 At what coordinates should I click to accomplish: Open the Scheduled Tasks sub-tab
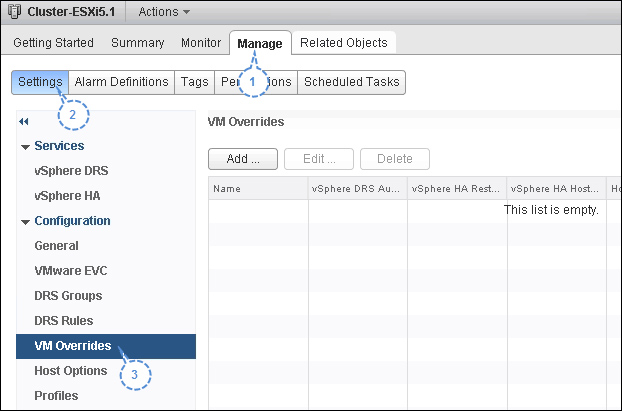coord(351,82)
